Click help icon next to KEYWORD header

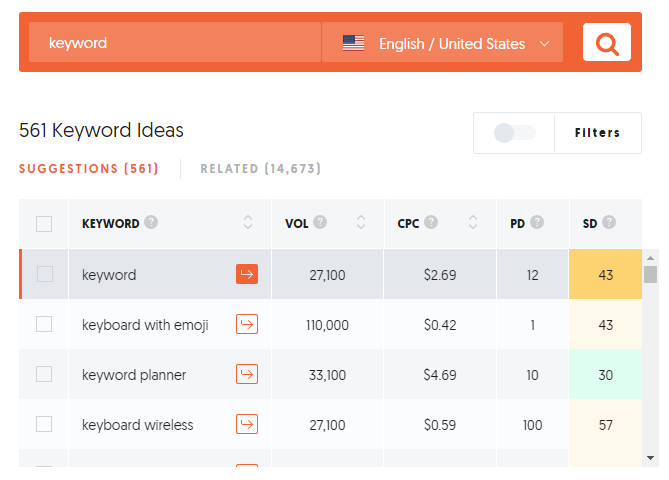click(151, 222)
